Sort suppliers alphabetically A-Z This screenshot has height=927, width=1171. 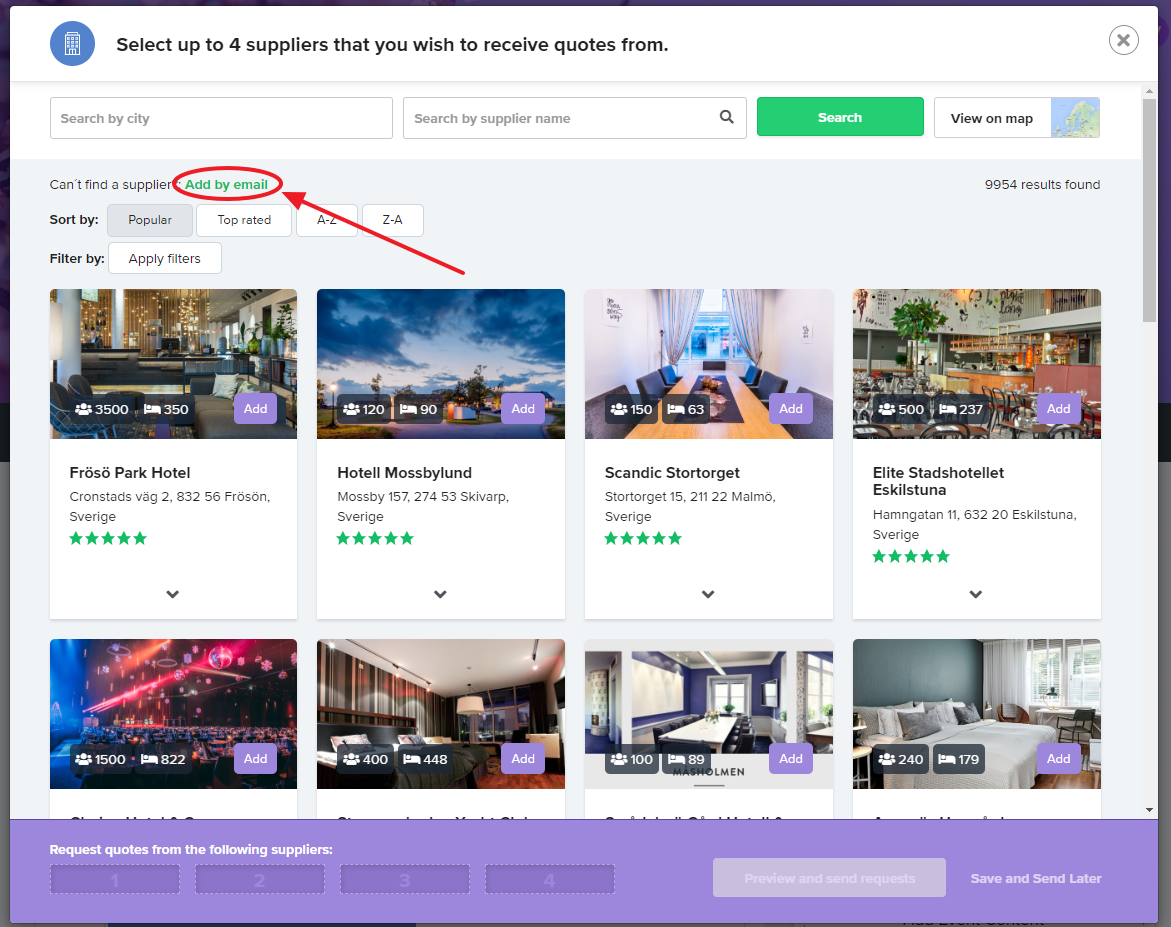327,220
